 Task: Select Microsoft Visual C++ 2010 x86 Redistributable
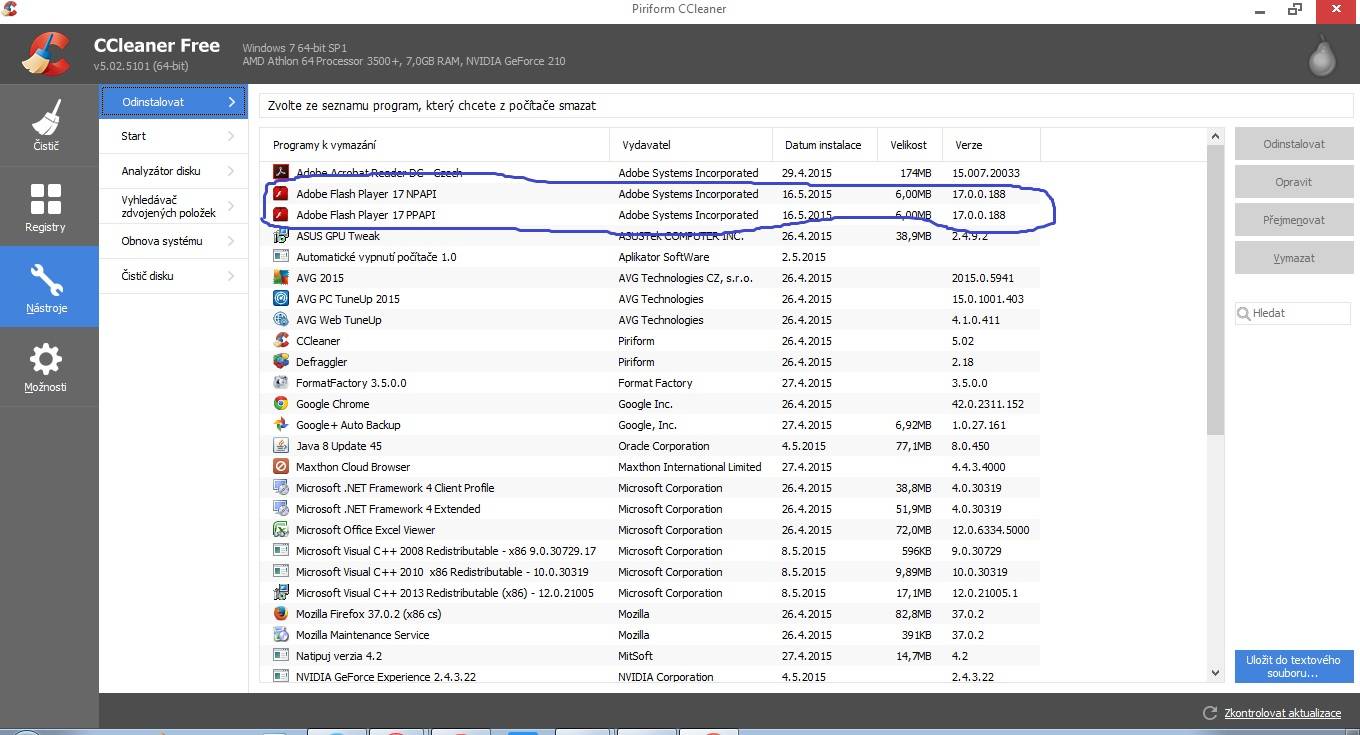click(x=650, y=572)
